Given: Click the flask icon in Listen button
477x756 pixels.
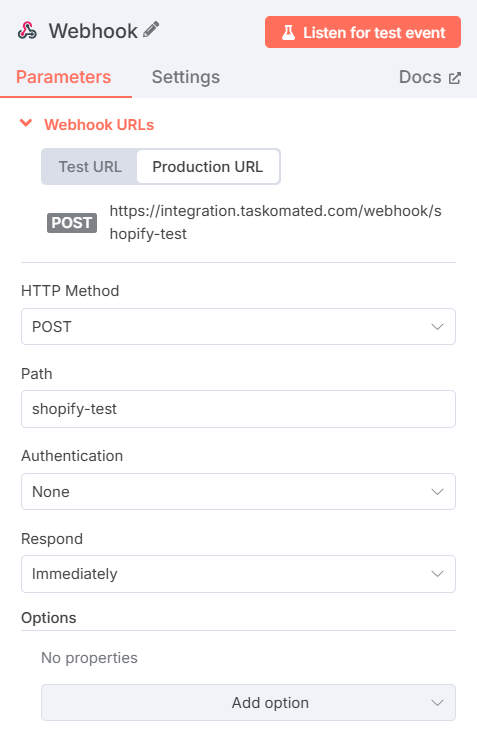Looking at the screenshot, I should 288,32.
